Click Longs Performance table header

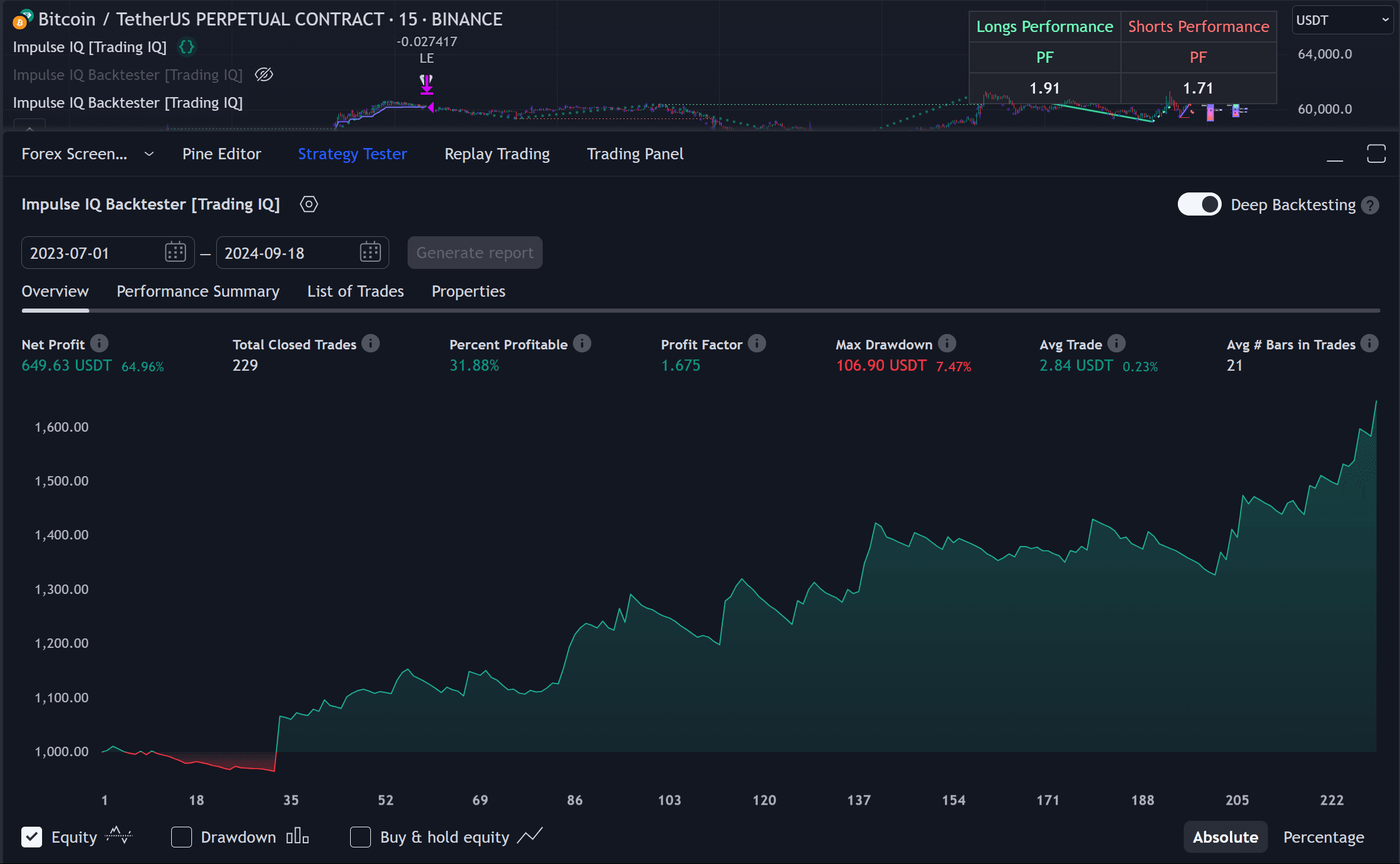tap(1045, 27)
